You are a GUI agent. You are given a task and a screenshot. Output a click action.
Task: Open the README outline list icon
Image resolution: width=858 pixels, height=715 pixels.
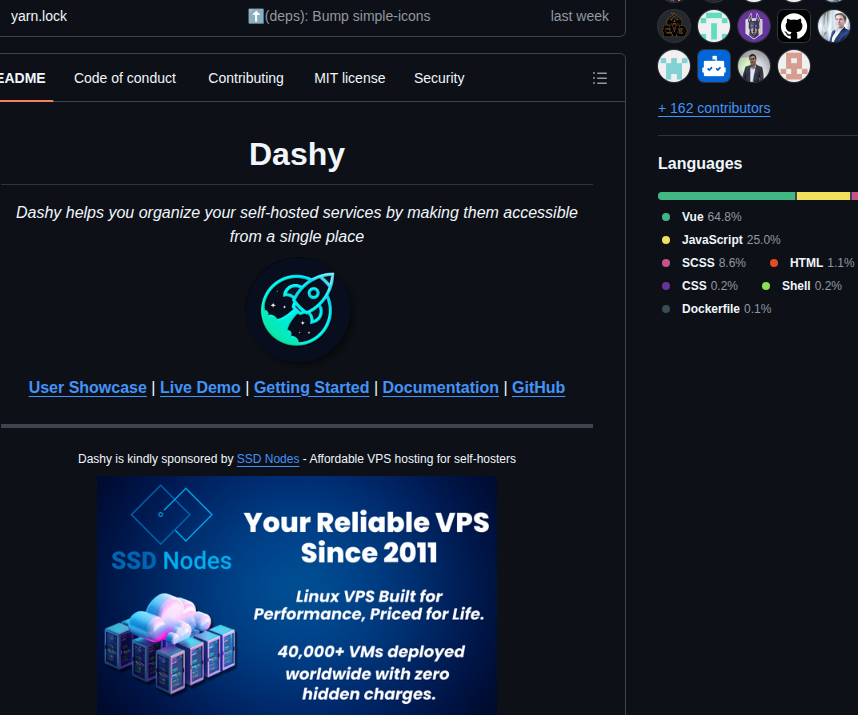[x=600, y=78]
